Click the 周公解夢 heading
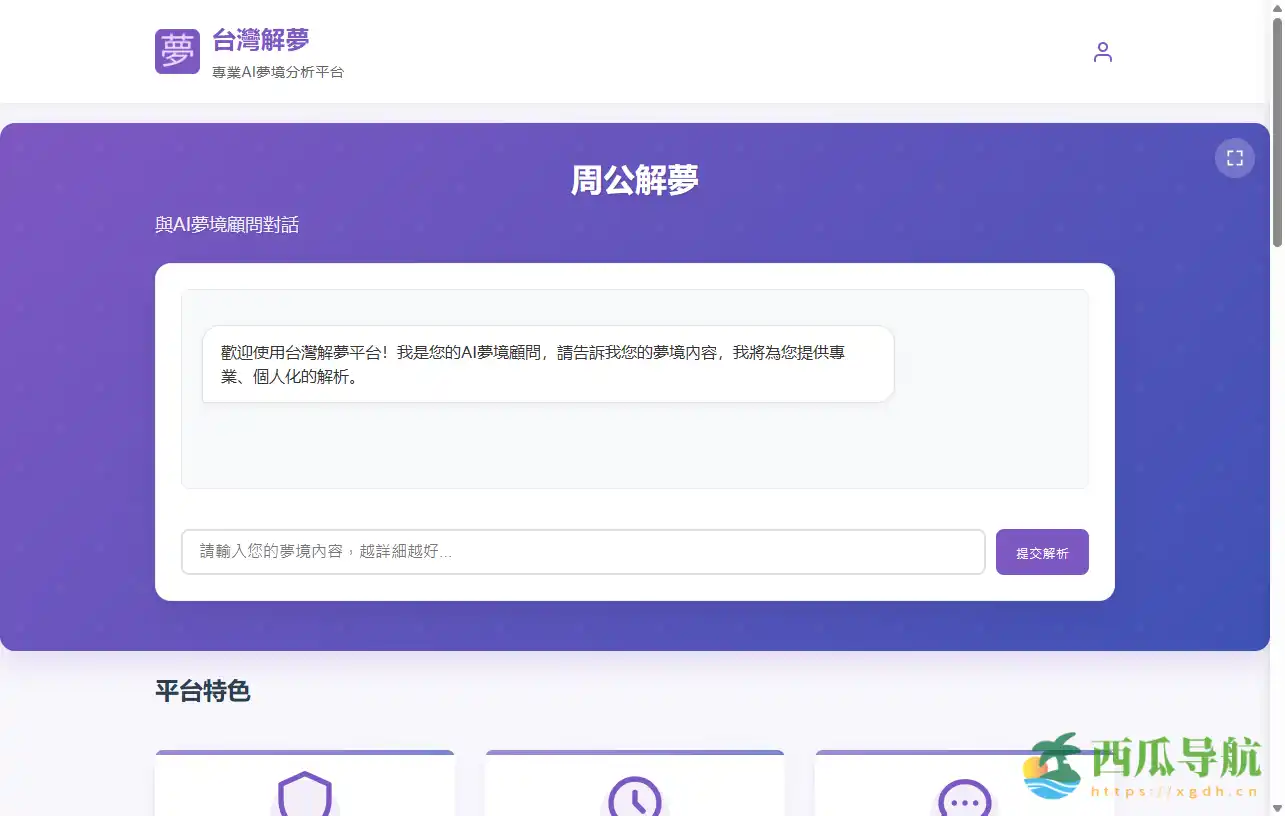Image resolution: width=1285 pixels, height=816 pixels. coord(634,181)
